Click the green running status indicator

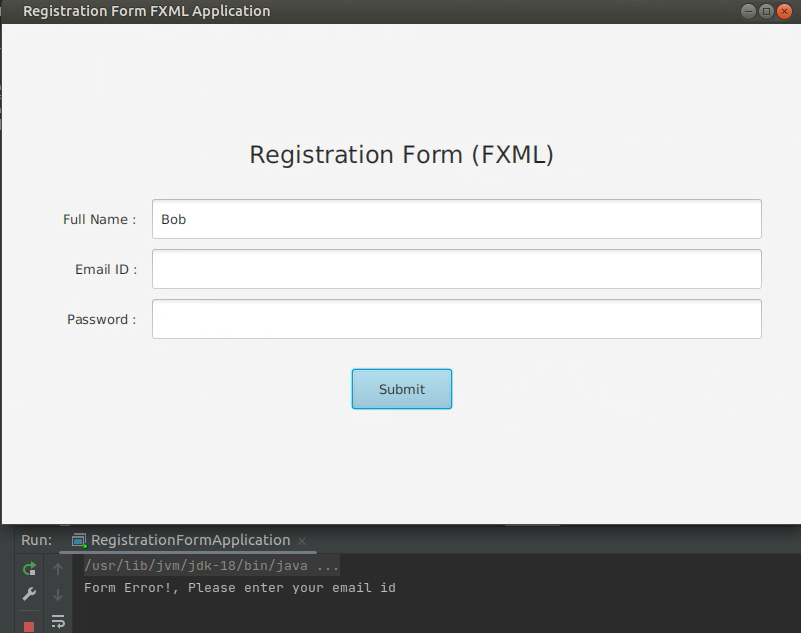[x=84, y=546]
